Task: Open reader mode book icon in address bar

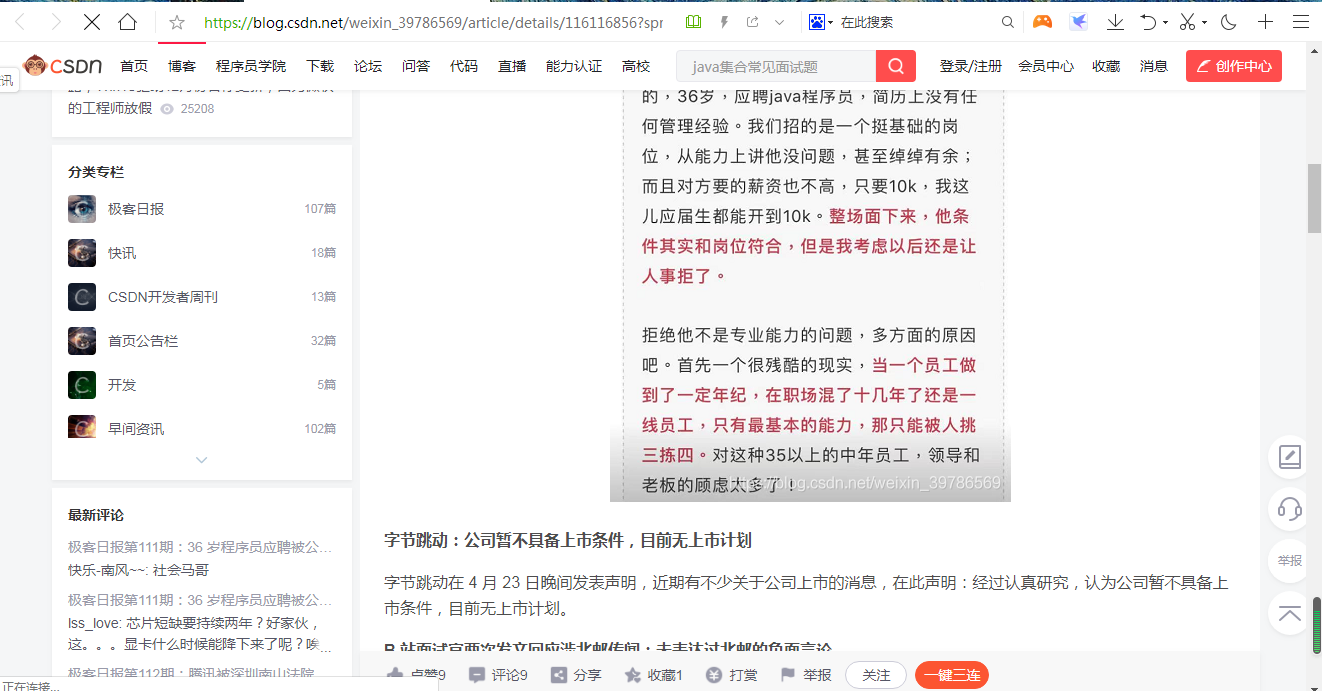Action: tap(694, 22)
